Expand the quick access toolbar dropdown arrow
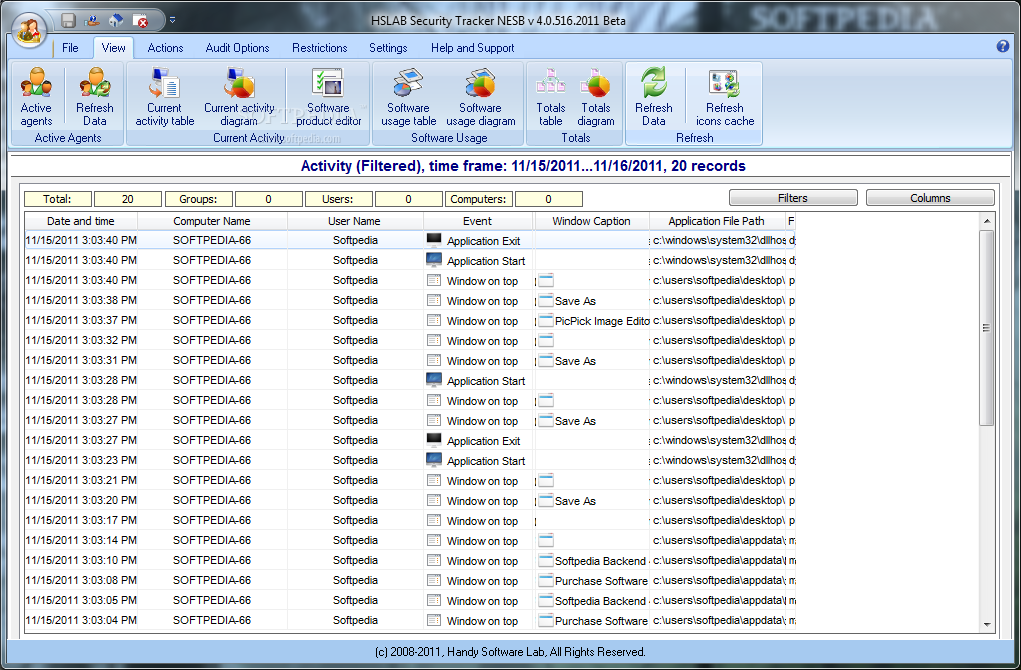Screen dimensions: 1021x670 pyautogui.click(x=172, y=20)
